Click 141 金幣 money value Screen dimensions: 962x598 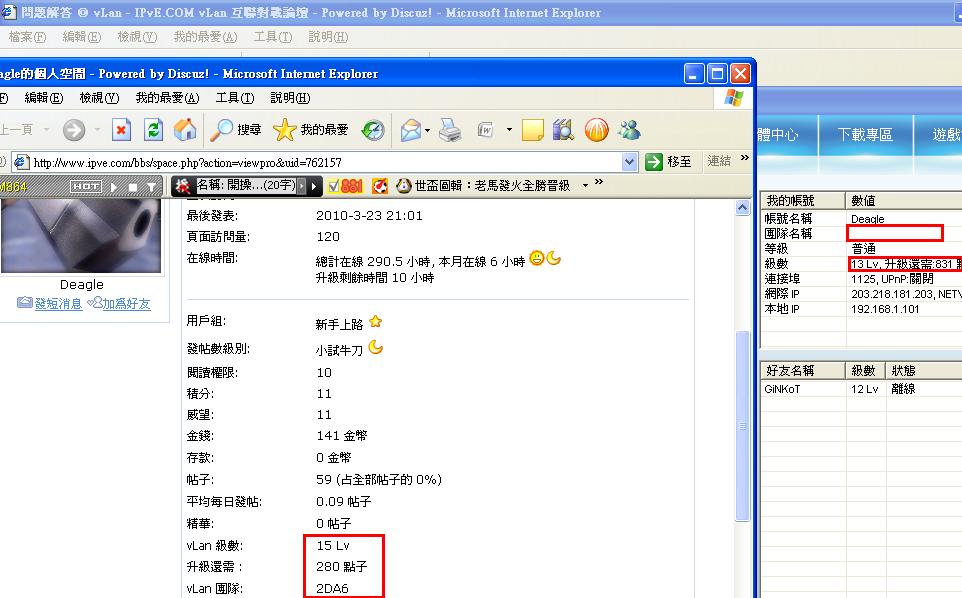[342, 435]
